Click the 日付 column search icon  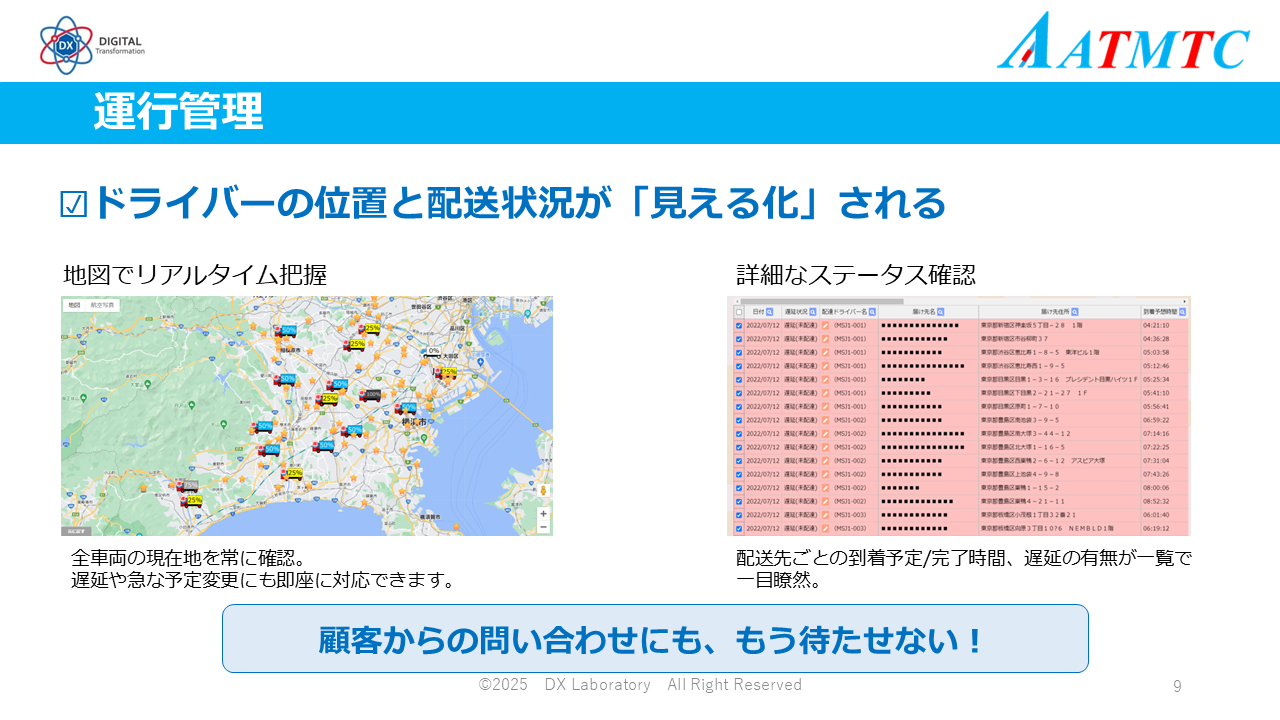(771, 312)
